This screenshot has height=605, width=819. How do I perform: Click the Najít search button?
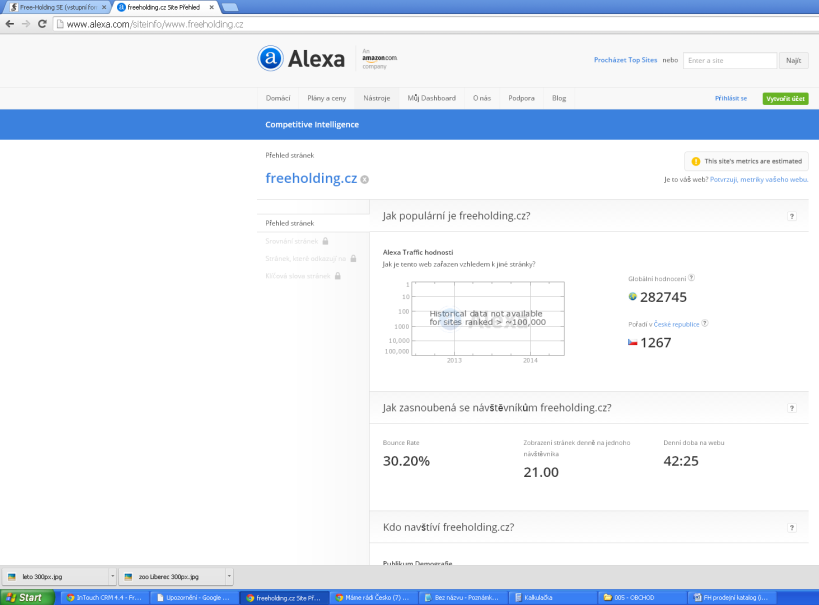click(793, 61)
